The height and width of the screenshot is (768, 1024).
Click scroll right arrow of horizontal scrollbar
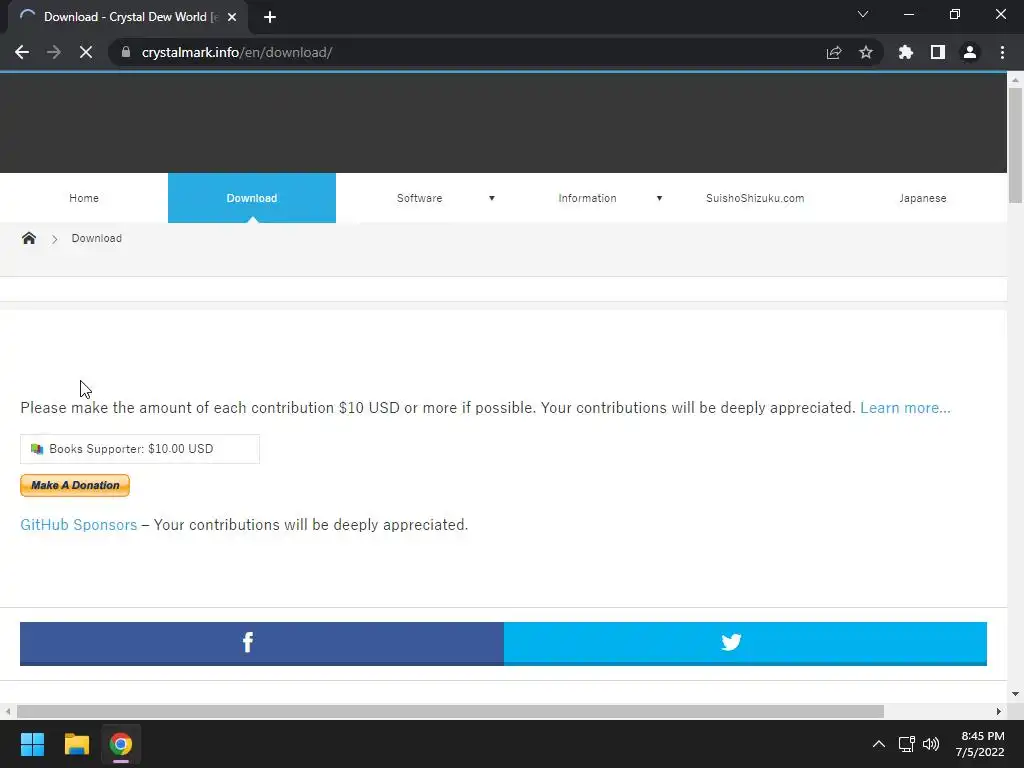999,711
